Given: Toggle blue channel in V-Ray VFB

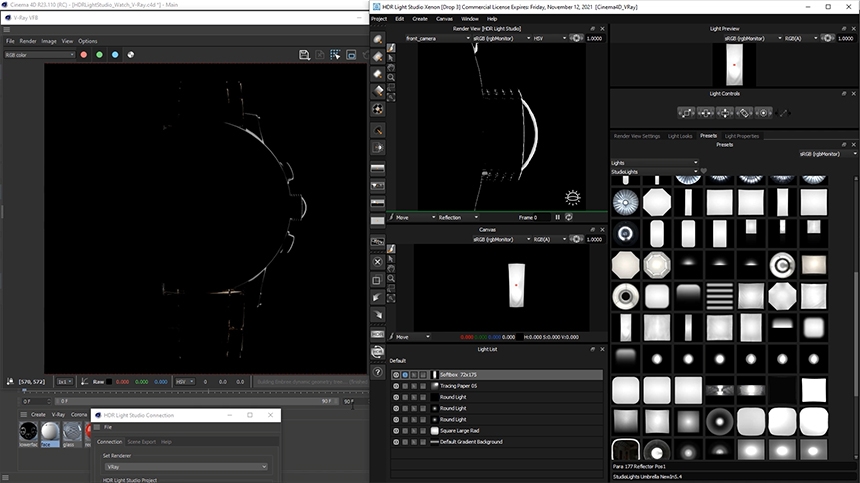Looking at the screenshot, I should tap(115, 55).
